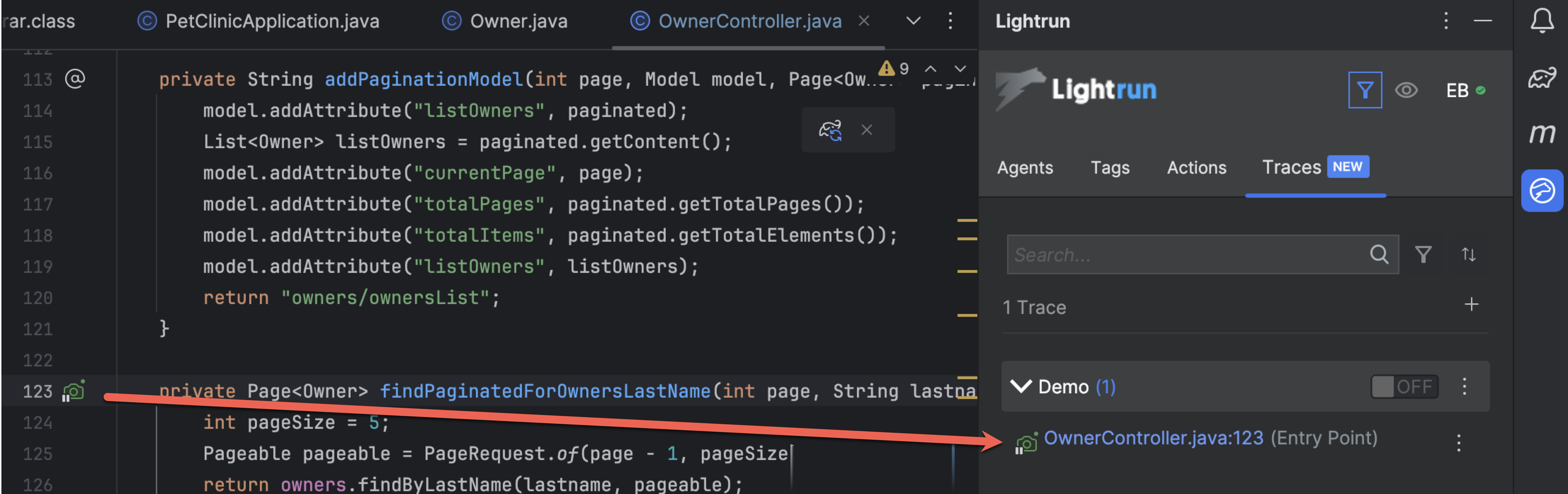The width and height of the screenshot is (1568, 494).
Task: Toggle the Demo group OFF switch
Action: coord(1404,387)
